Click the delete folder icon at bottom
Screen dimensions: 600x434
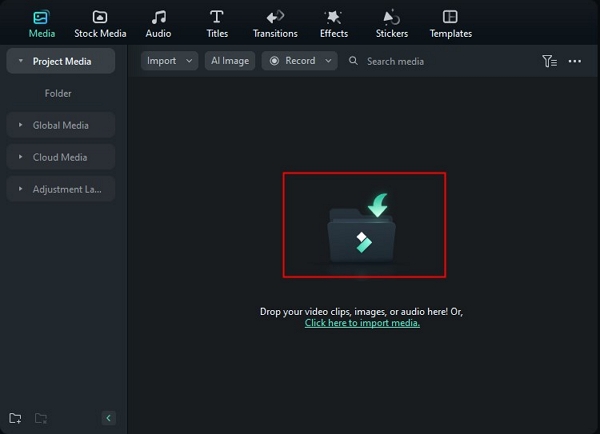point(41,418)
